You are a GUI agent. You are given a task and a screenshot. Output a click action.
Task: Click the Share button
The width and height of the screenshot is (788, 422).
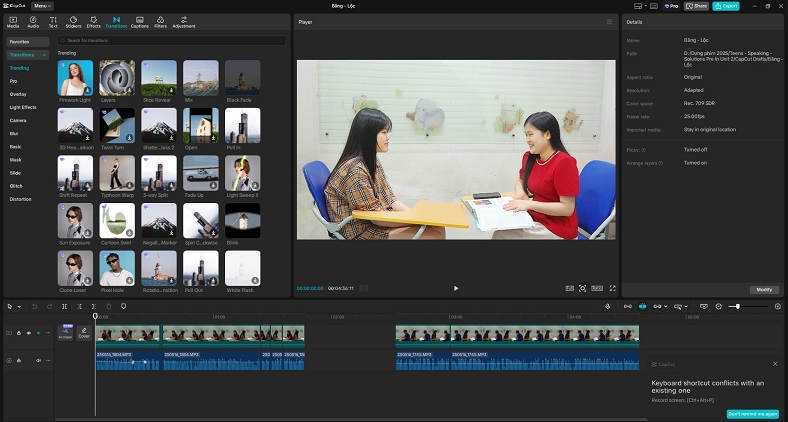(697, 6)
